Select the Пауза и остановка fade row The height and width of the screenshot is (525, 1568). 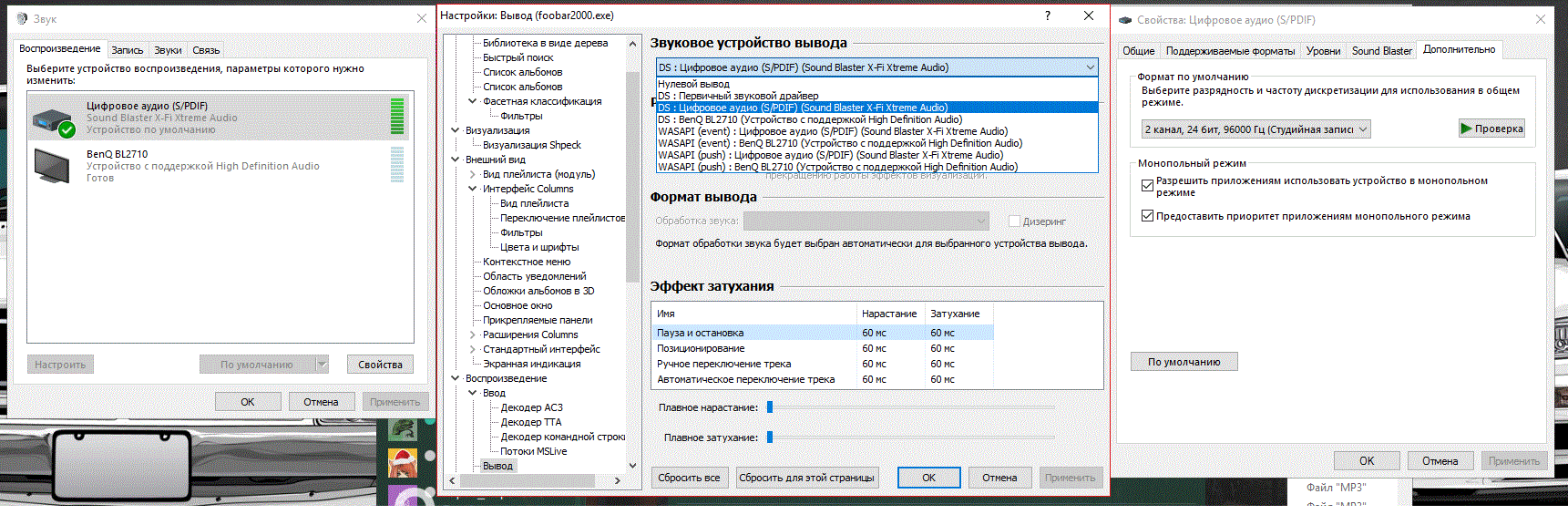pyautogui.click(x=822, y=333)
